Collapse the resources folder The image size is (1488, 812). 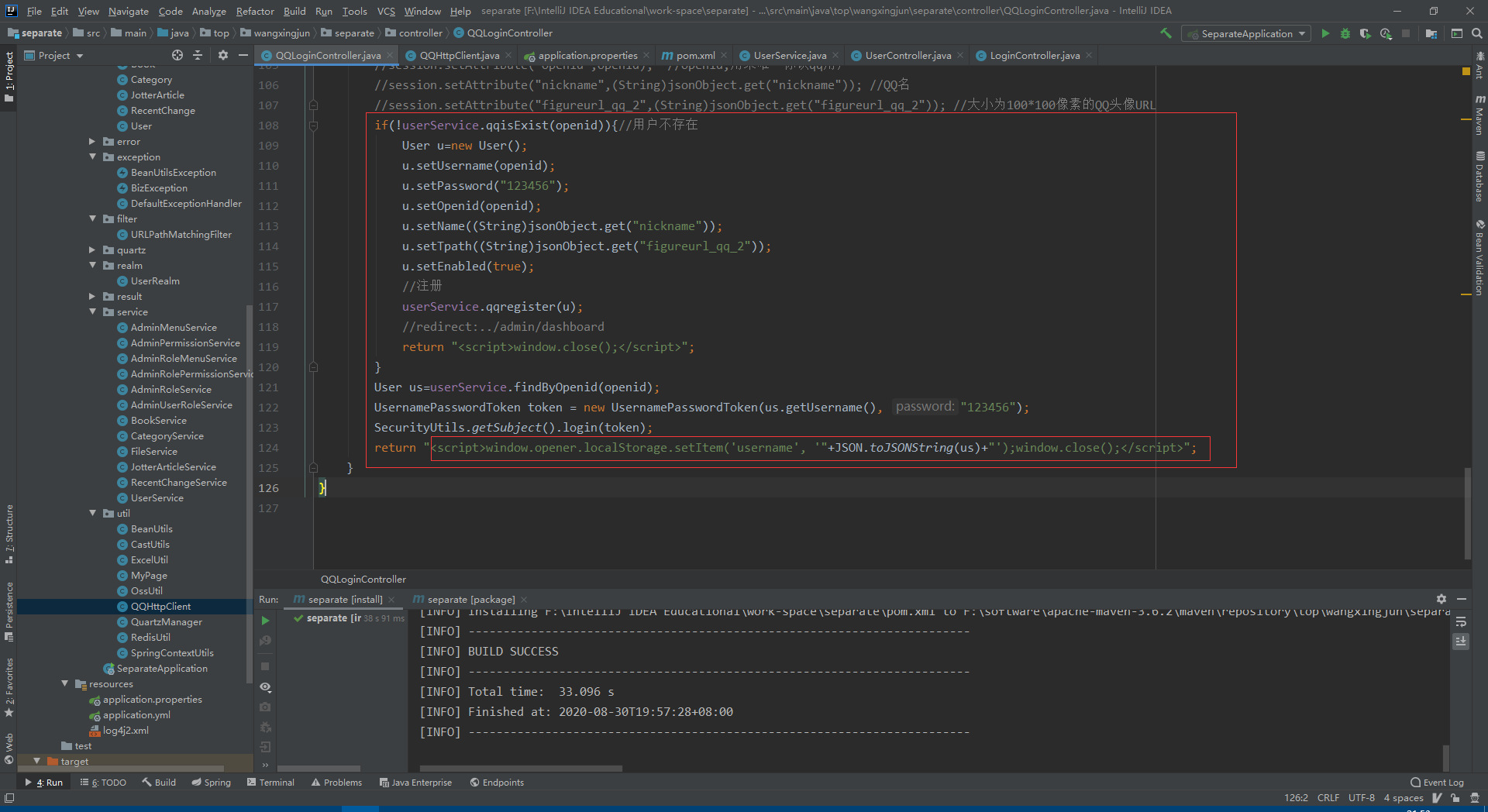[65, 684]
